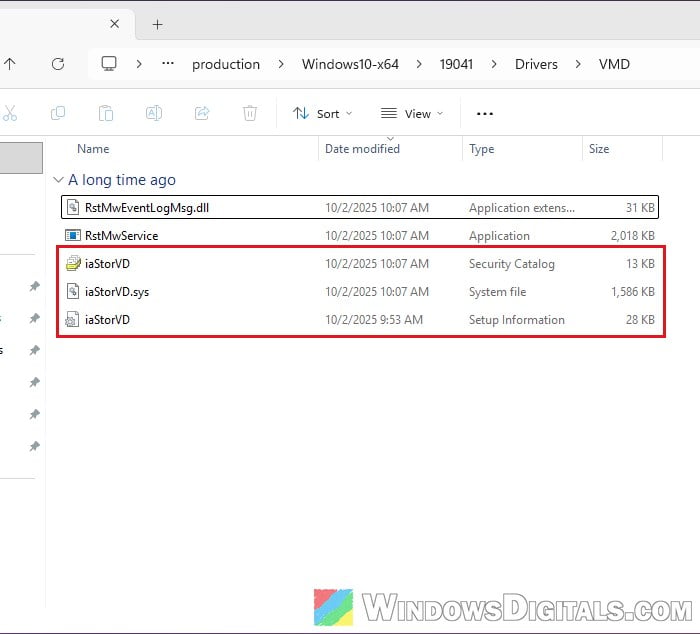Select the RstMwService application

pyautogui.click(x=359, y=235)
